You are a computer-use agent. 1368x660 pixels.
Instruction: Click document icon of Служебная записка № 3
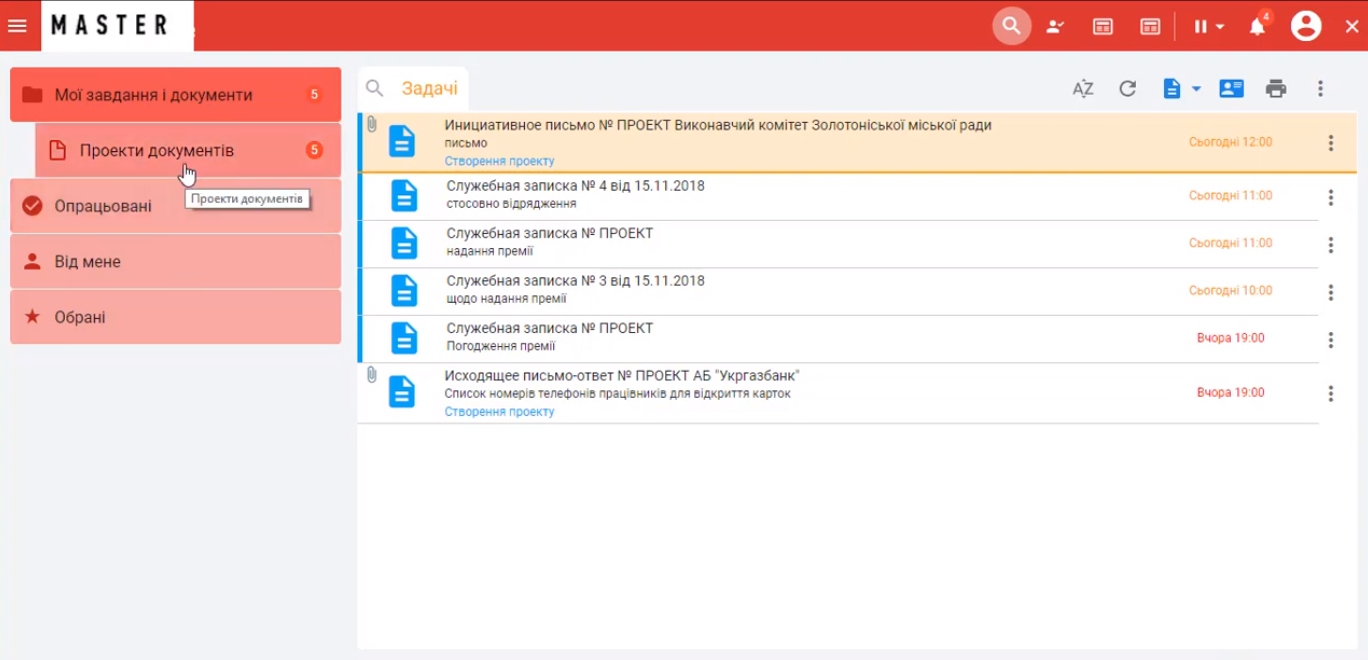404,290
